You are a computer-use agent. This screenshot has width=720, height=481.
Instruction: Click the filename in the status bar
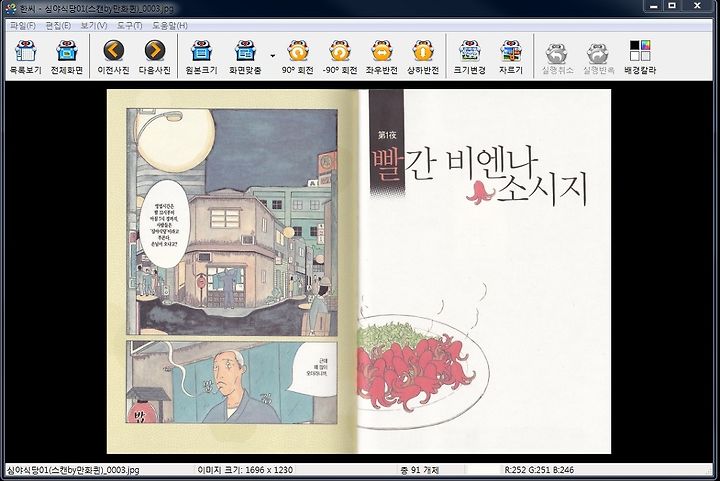(73, 470)
